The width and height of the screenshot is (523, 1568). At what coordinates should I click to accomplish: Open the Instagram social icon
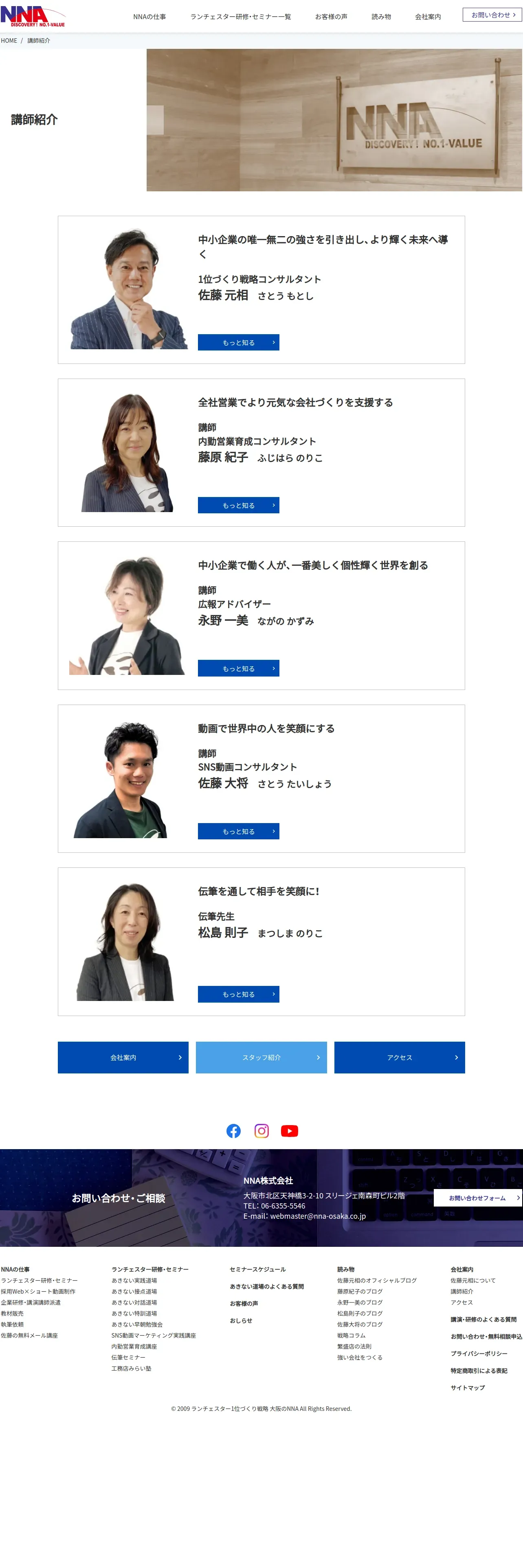click(261, 1130)
